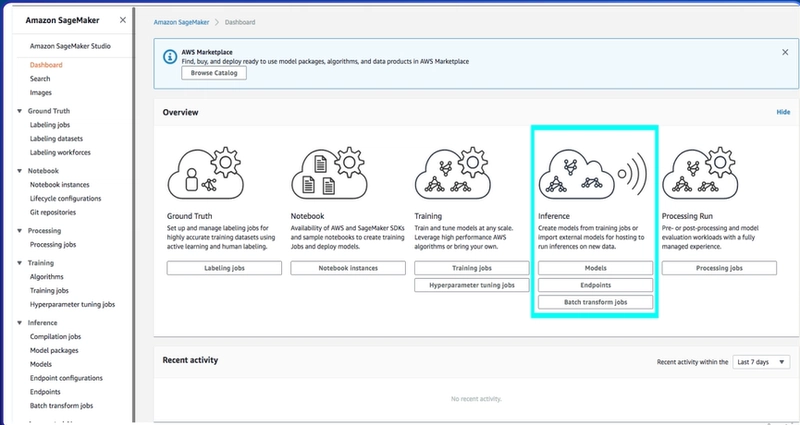Open Labeling workforces in the sidebar
The height and width of the screenshot is (425, 800).
(x=60, y=152)
